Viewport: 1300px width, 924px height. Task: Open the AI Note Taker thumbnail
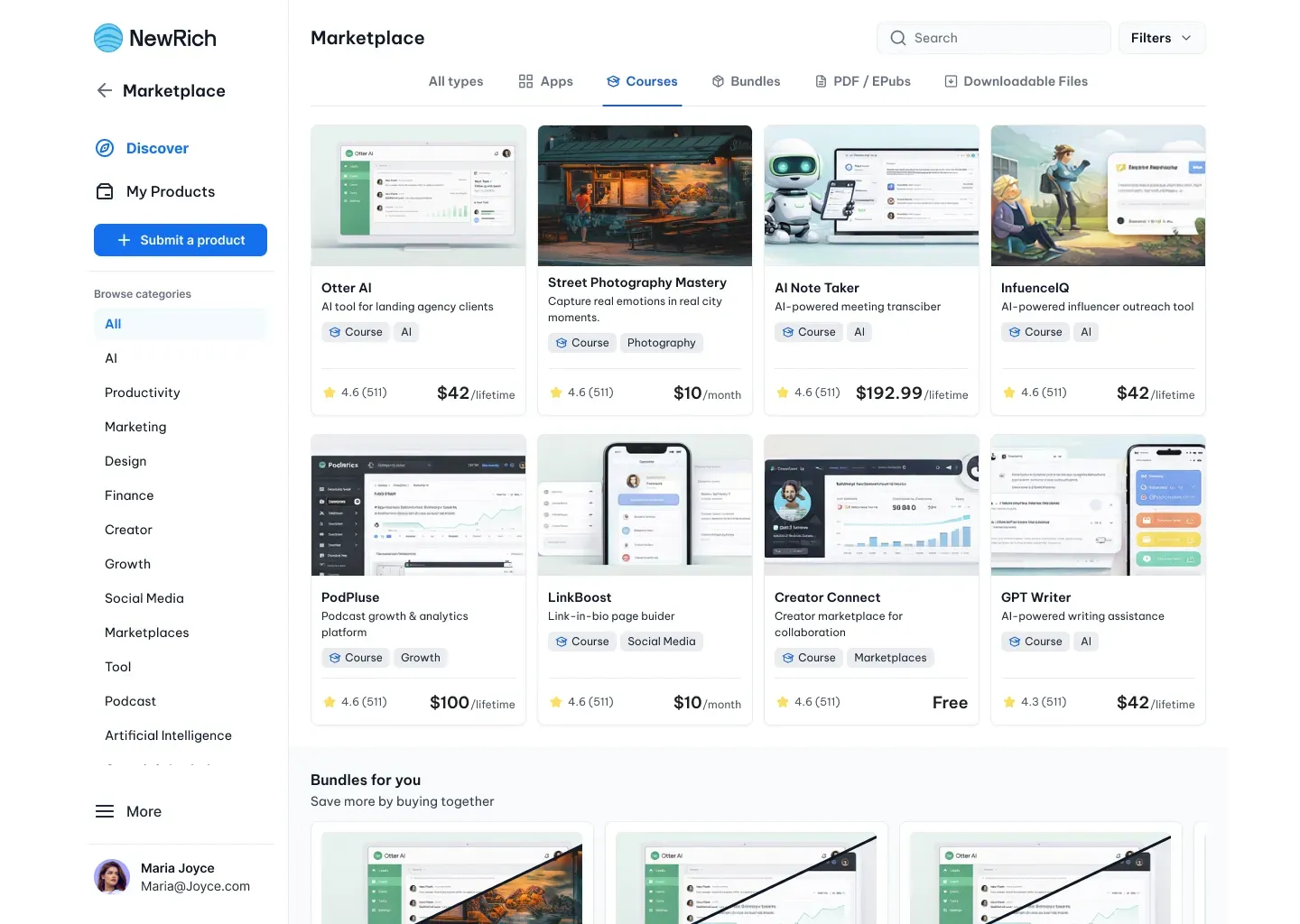point(871,196)
